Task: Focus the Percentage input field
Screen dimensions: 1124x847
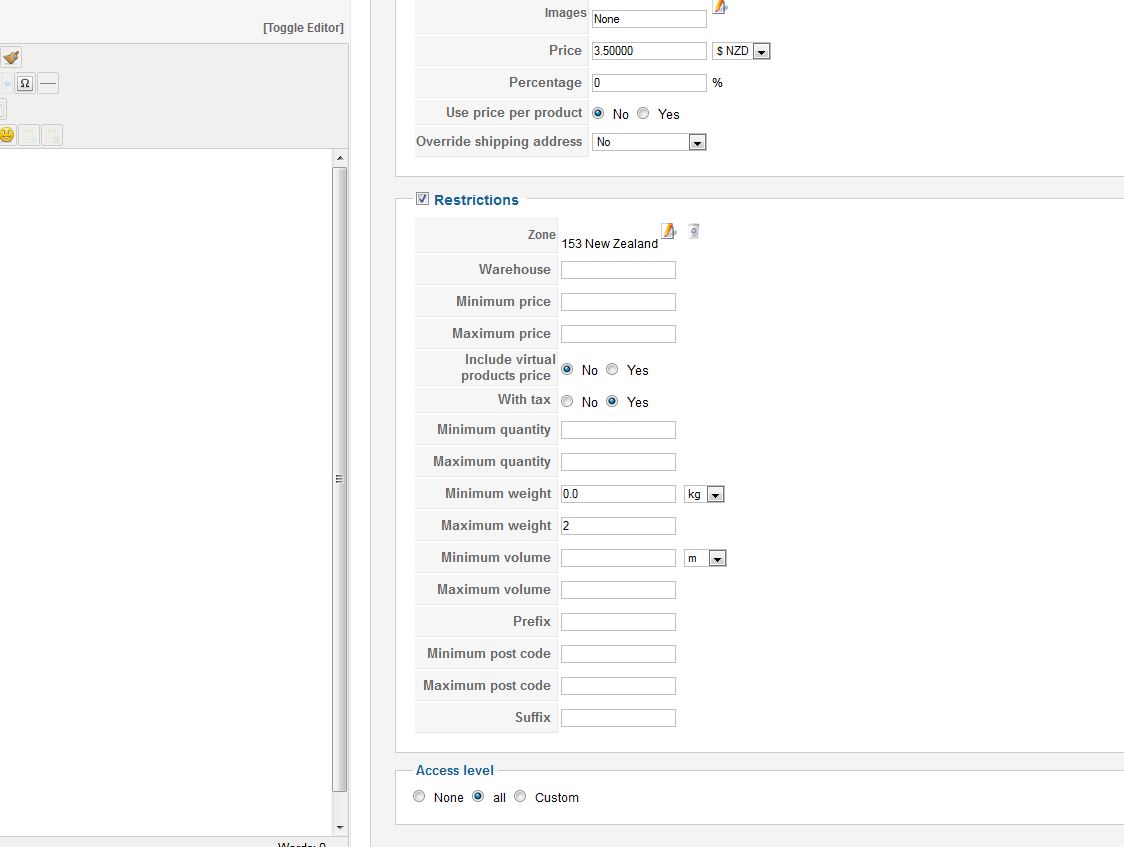Action: (x=649, y=82)
